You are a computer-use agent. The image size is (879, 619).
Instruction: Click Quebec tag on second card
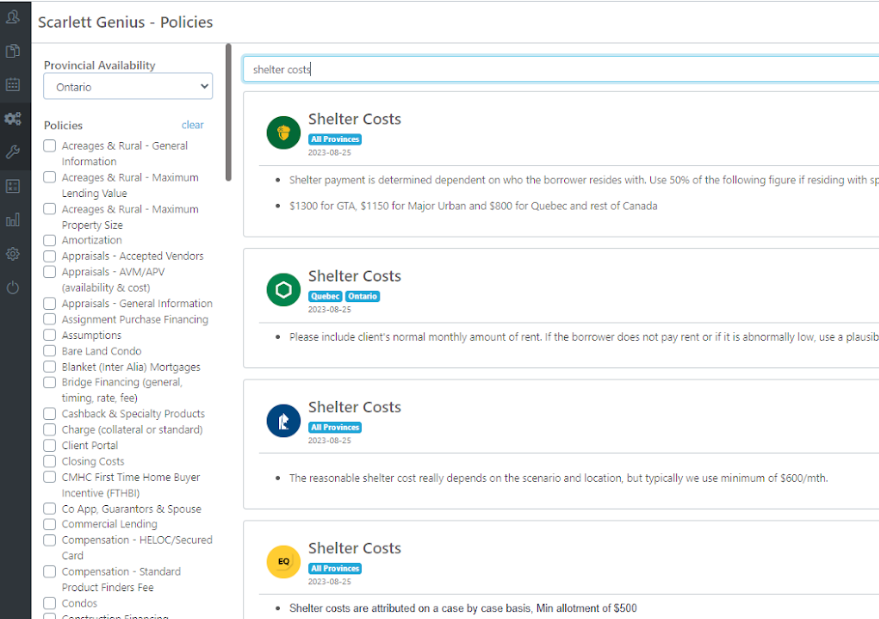[325, 296]
